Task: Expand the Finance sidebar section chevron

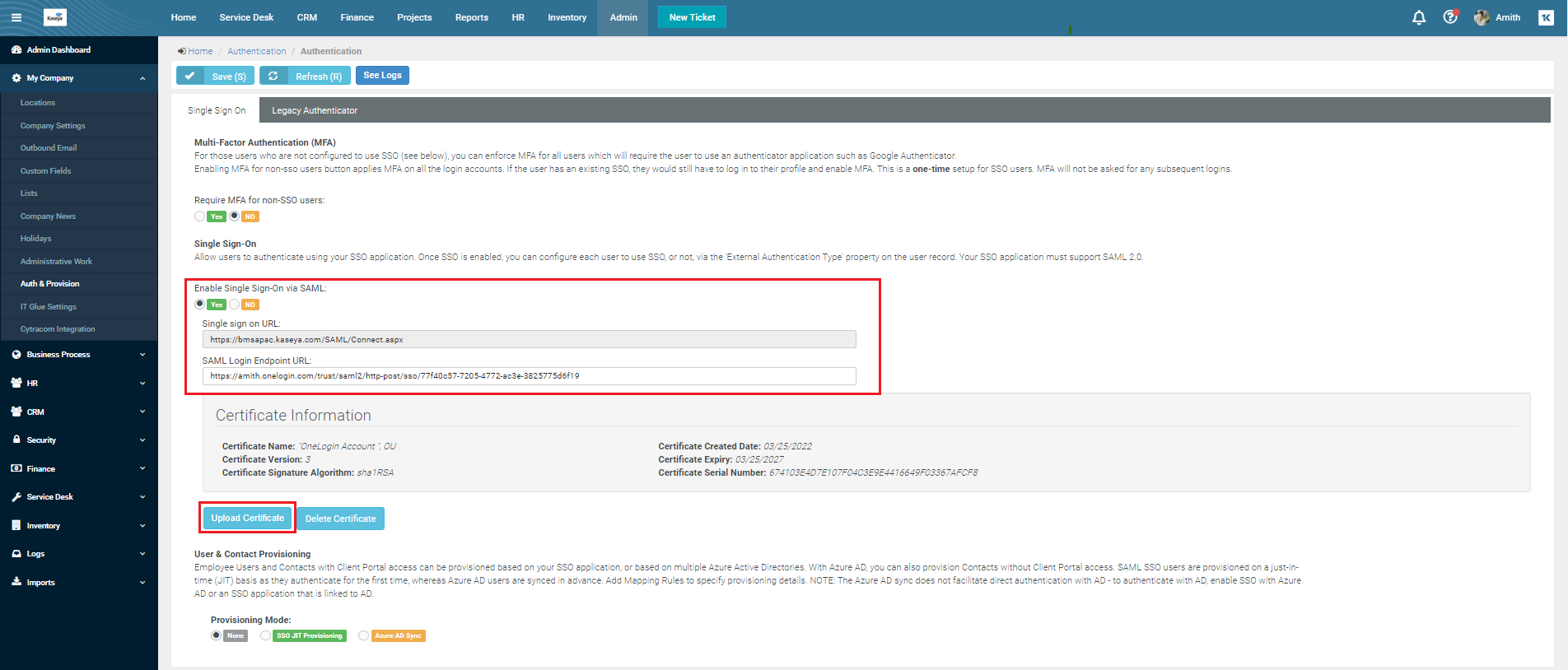Action: (142, 468)
